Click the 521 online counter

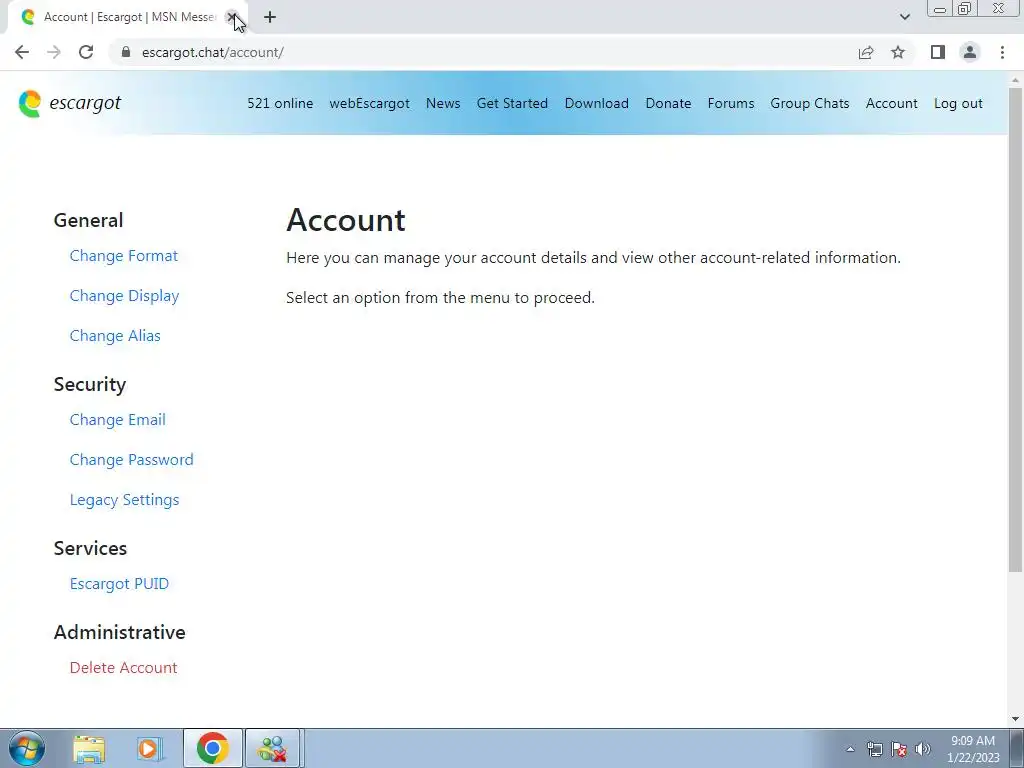280,103
